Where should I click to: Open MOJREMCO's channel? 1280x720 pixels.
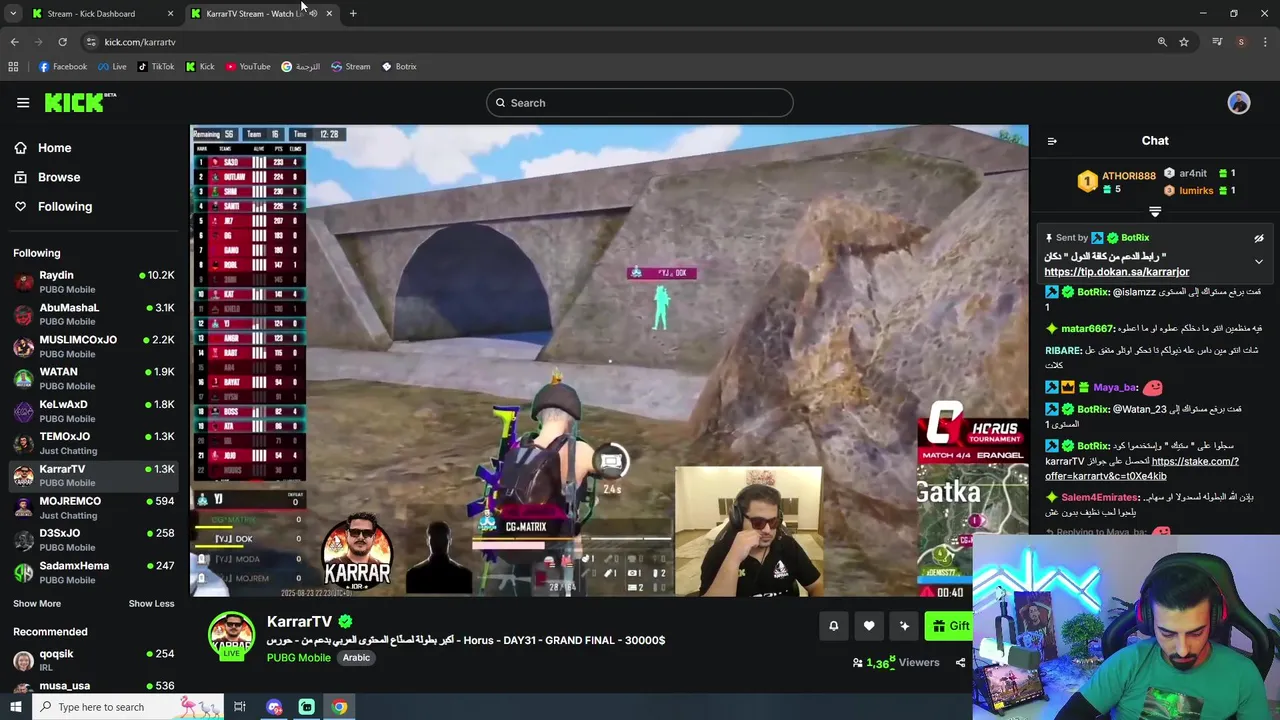[x=94, y=507]
